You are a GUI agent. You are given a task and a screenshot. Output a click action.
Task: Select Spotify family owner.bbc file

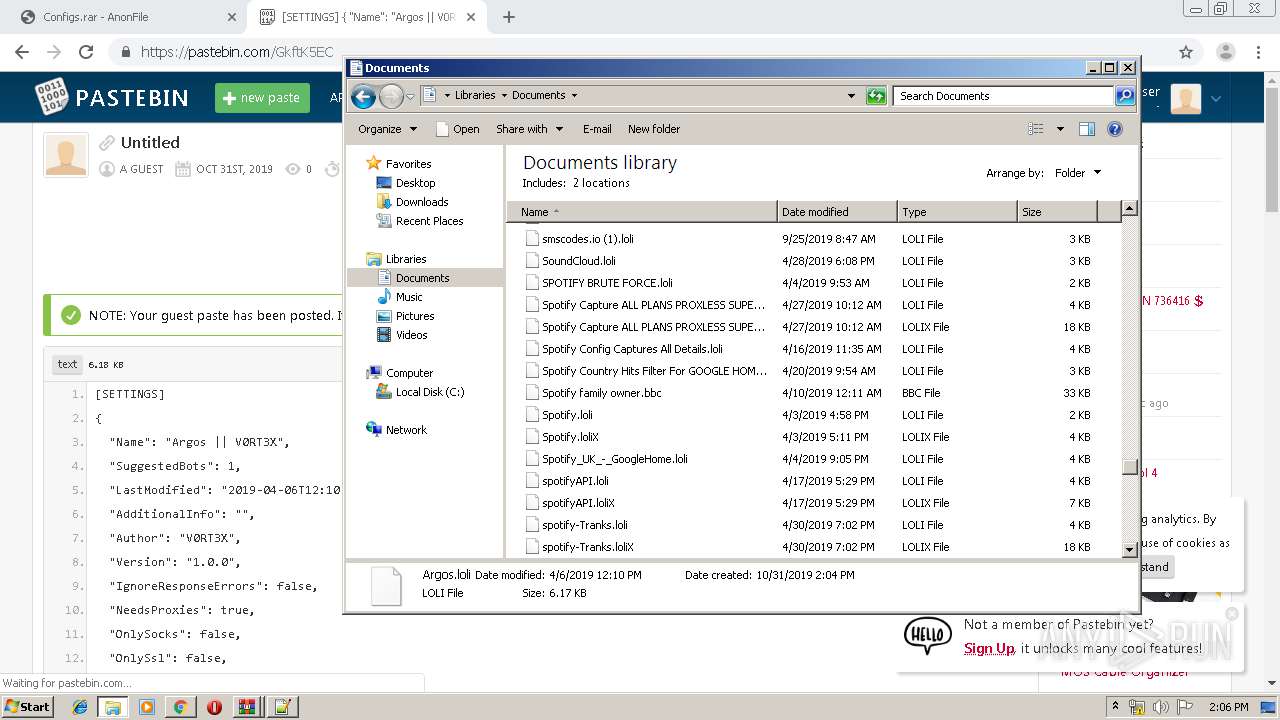(x=602, y=393)
